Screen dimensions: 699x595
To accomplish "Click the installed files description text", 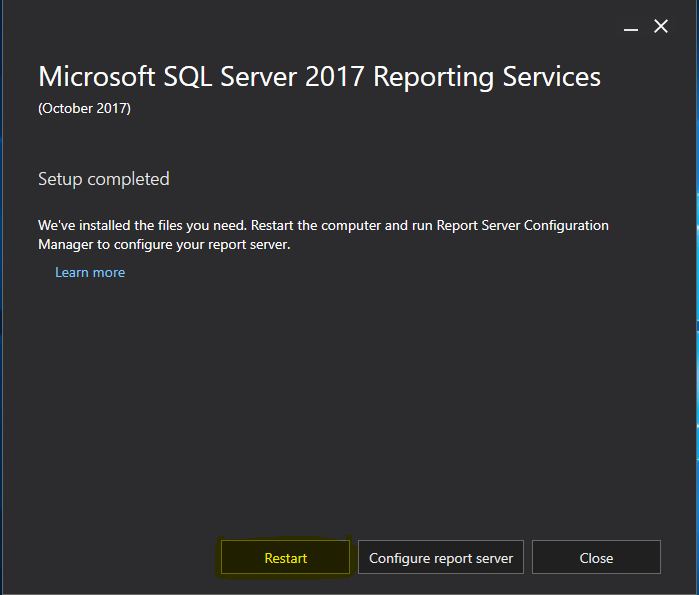I will point(323,235).
